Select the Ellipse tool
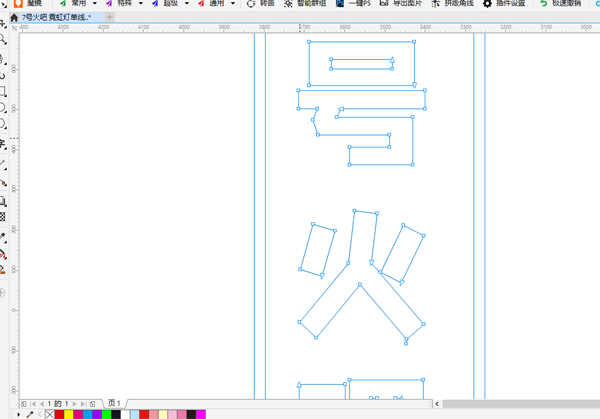This screenshot has width=600, height=419. pyautogui.click(x=3, y=108)
